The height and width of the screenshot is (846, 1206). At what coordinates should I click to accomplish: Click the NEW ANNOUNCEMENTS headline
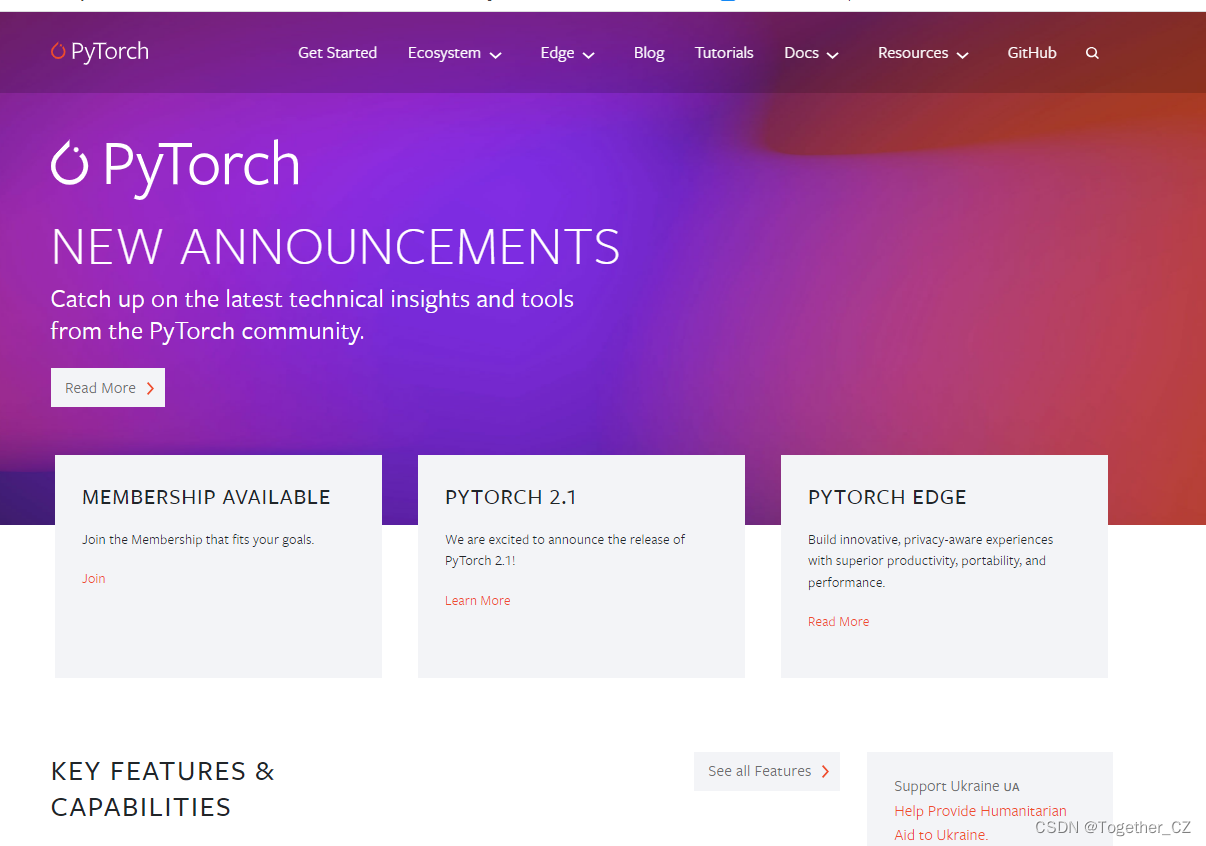(336, 247)
